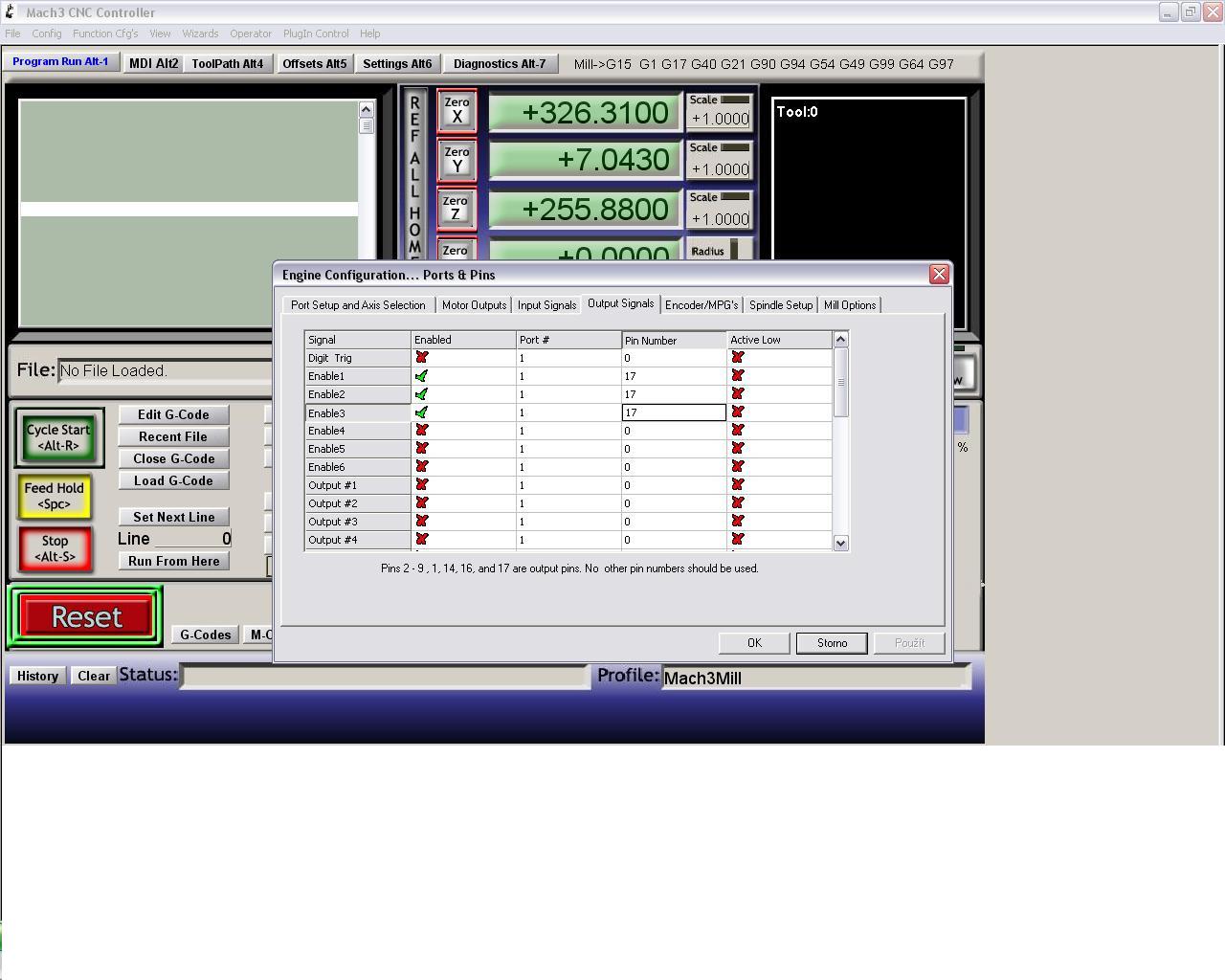The image size is (1225, 980).
Task: Click scroll up arrow of signals table
Action: point(840,340)
